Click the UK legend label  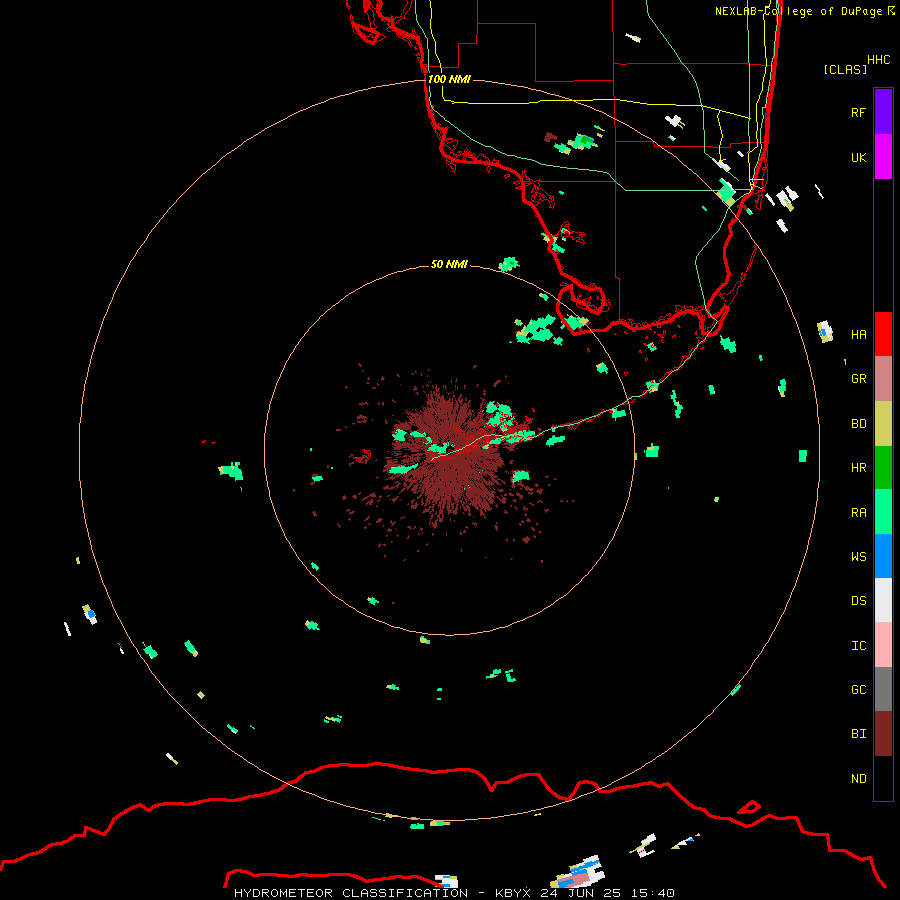pyautogui.click(x=858, y=157)
